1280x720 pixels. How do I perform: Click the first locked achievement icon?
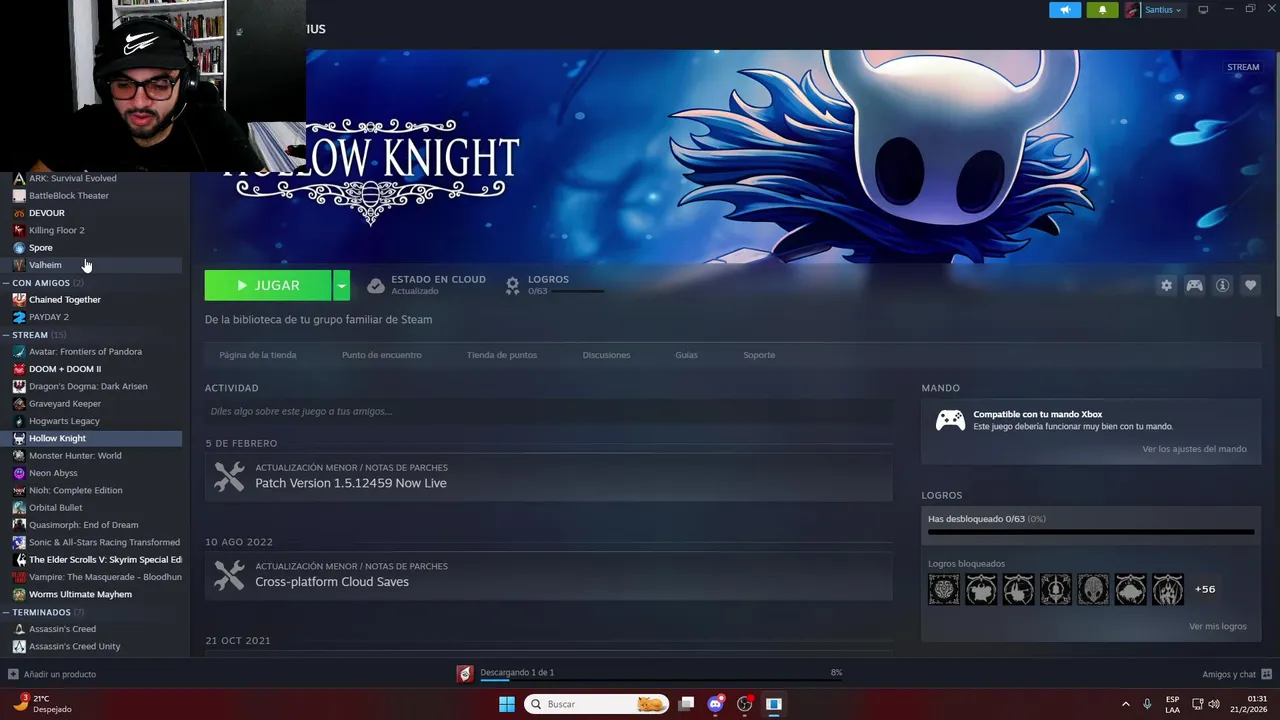coord(944,589)
